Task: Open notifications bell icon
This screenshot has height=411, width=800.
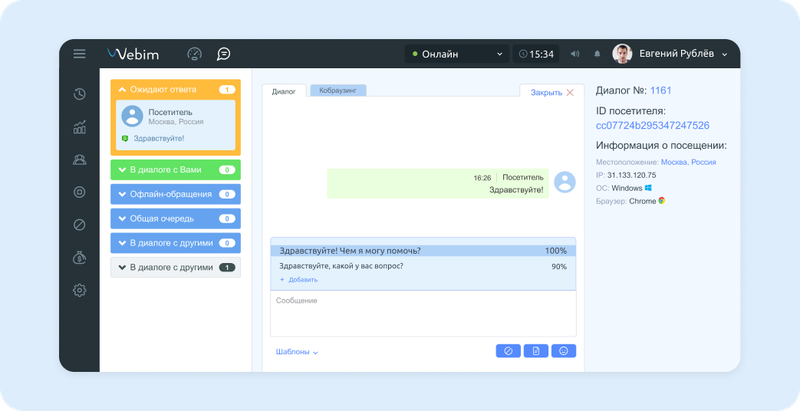Action: point(597,54)
